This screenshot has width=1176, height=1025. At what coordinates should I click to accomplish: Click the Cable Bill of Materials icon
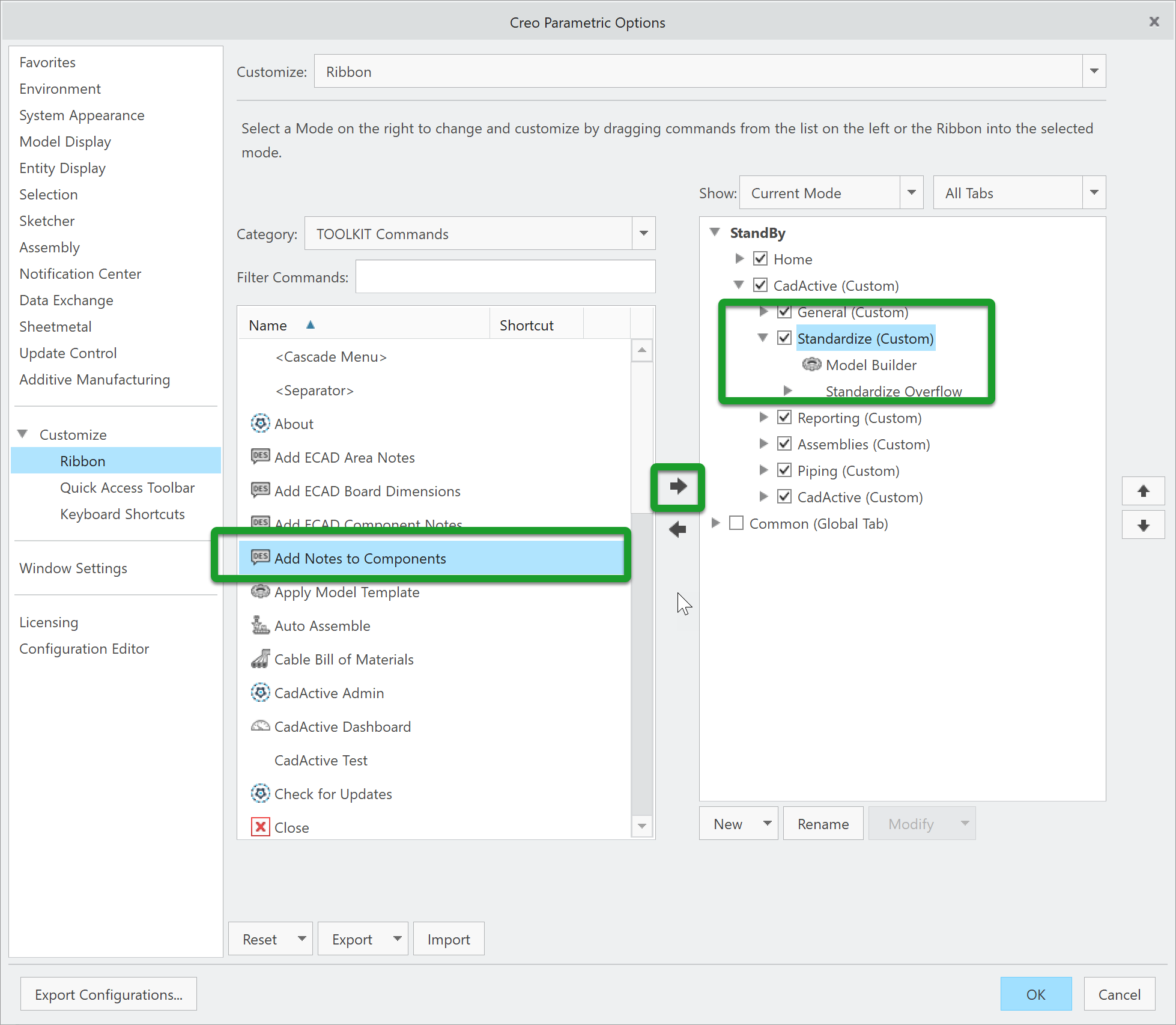pos(260,659)
